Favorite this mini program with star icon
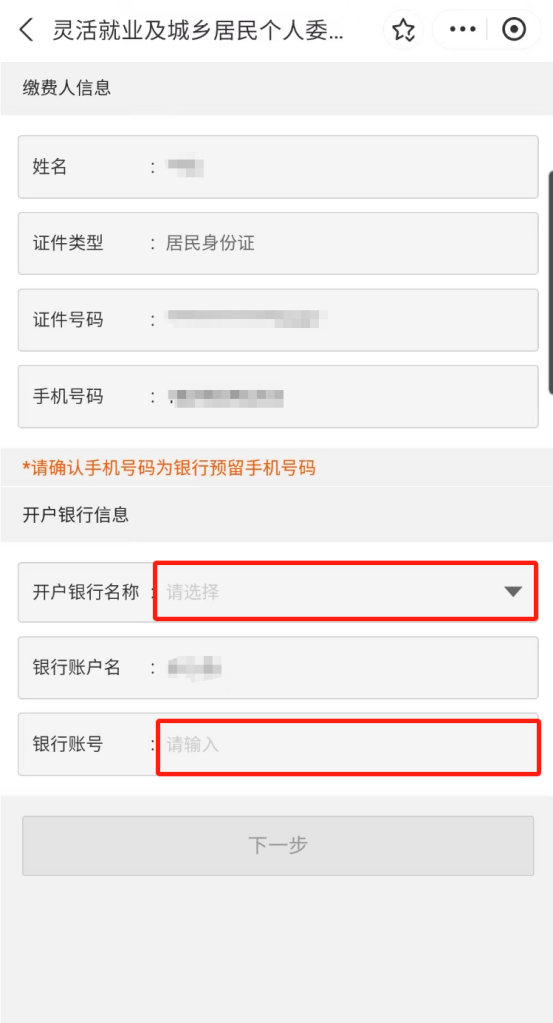Viewport: 553px width, 1023px height. click(x=404, y=30)
